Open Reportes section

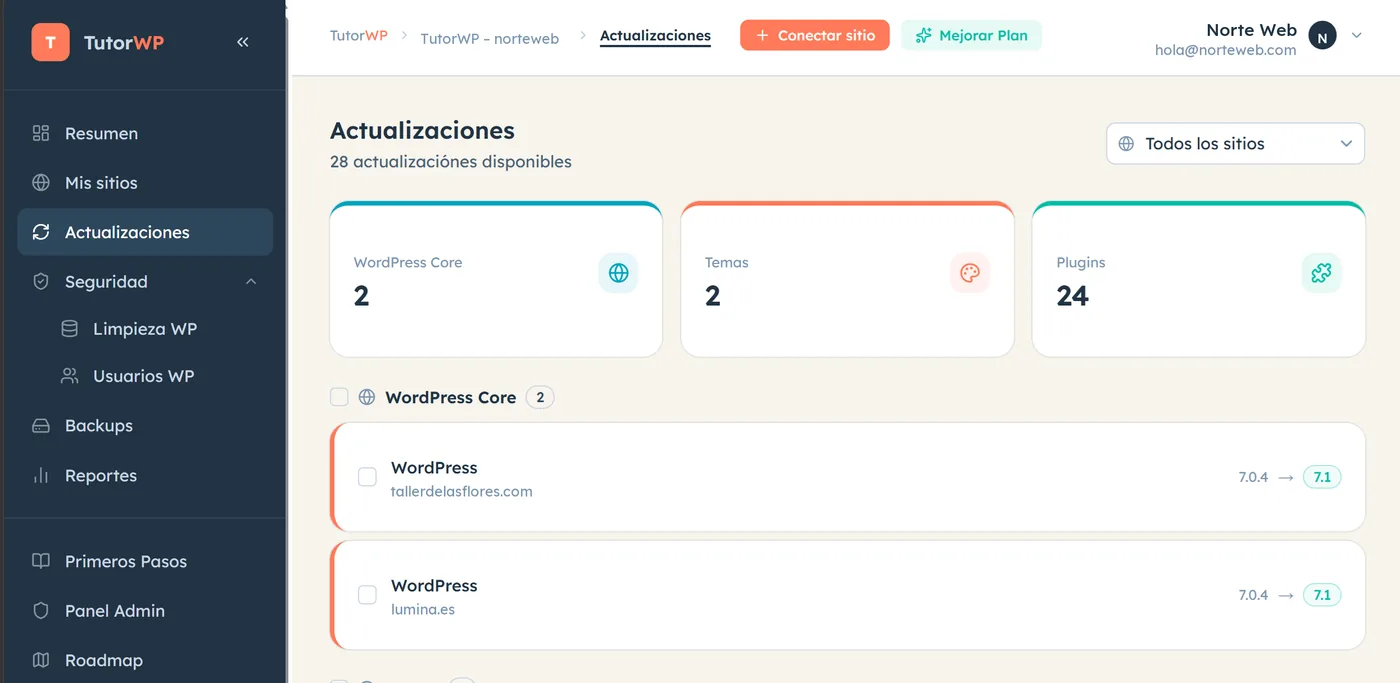145,476
